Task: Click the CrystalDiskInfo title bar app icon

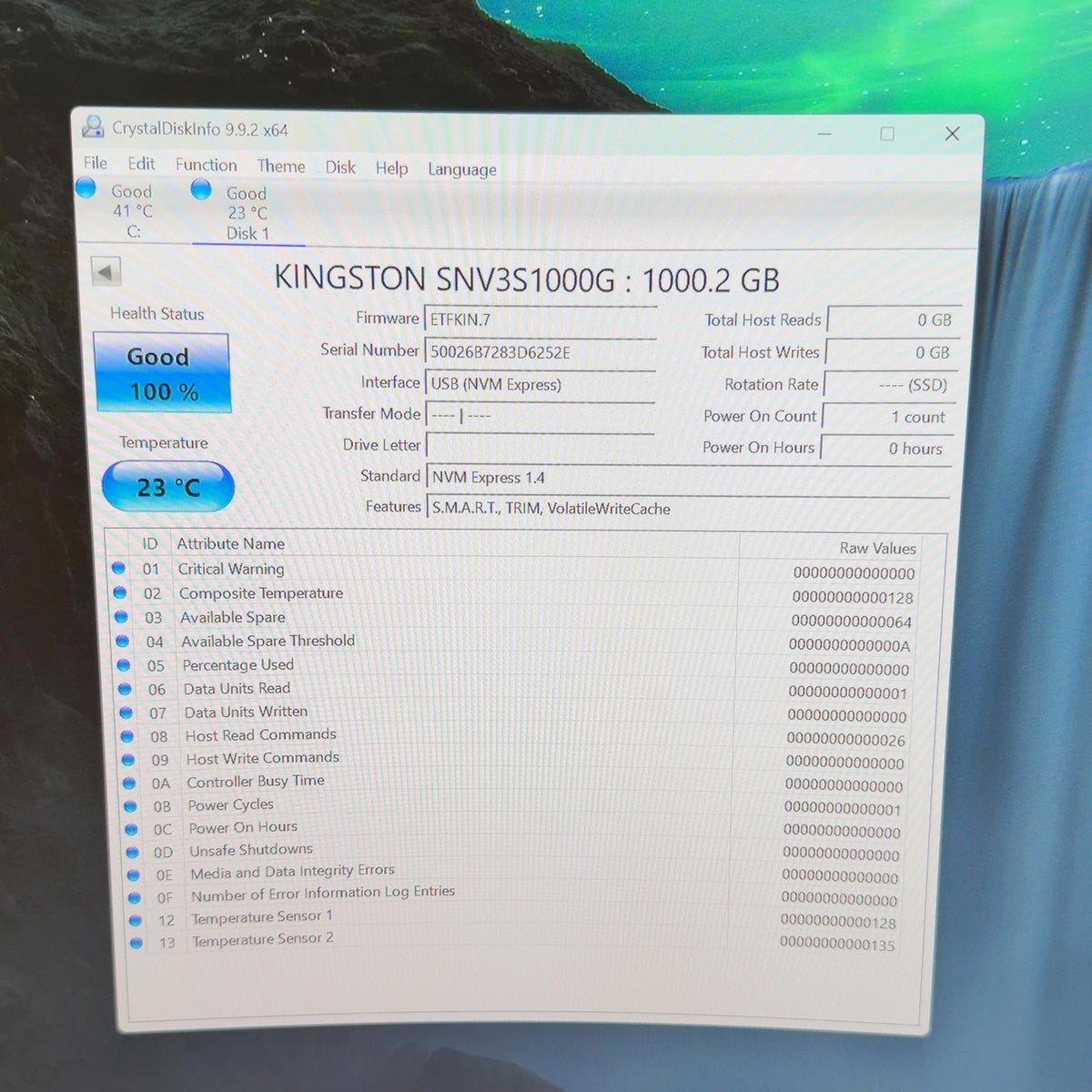Action: point(92,126)
